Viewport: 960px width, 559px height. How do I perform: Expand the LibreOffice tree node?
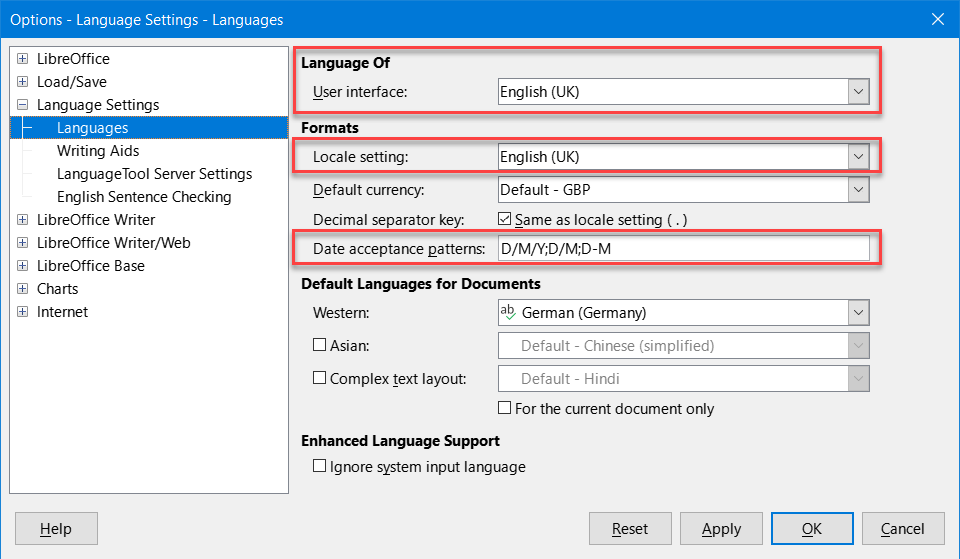coord(23,59)
